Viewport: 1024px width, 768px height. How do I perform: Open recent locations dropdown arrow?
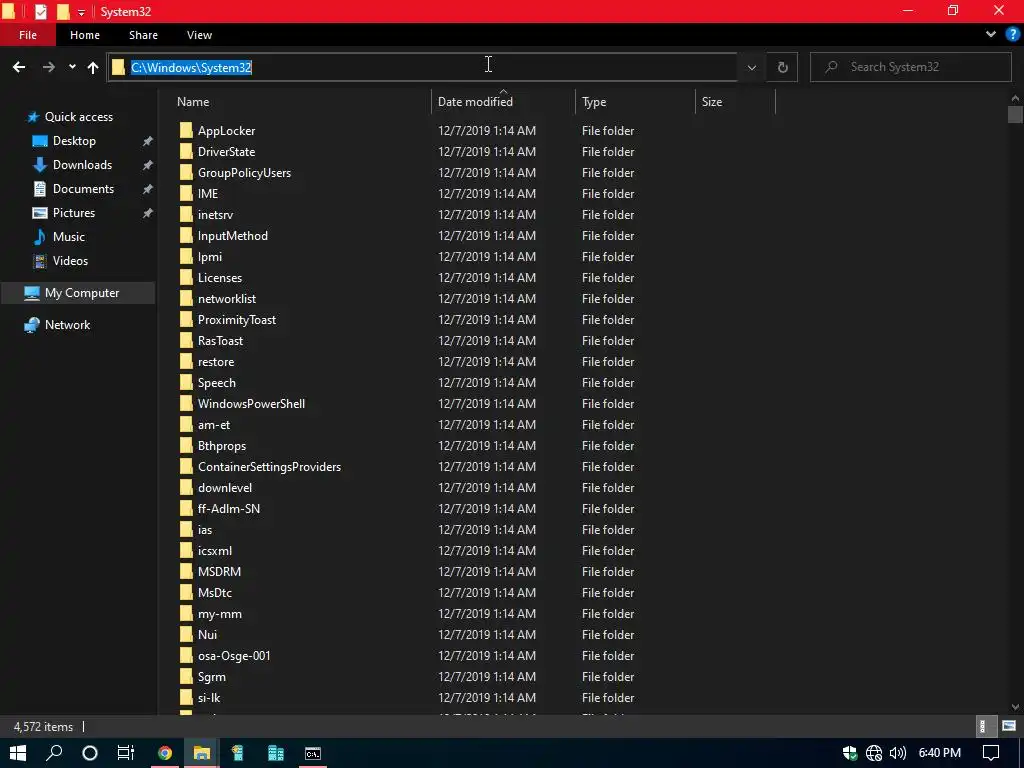pyautogui.click(x=72, y=67)
